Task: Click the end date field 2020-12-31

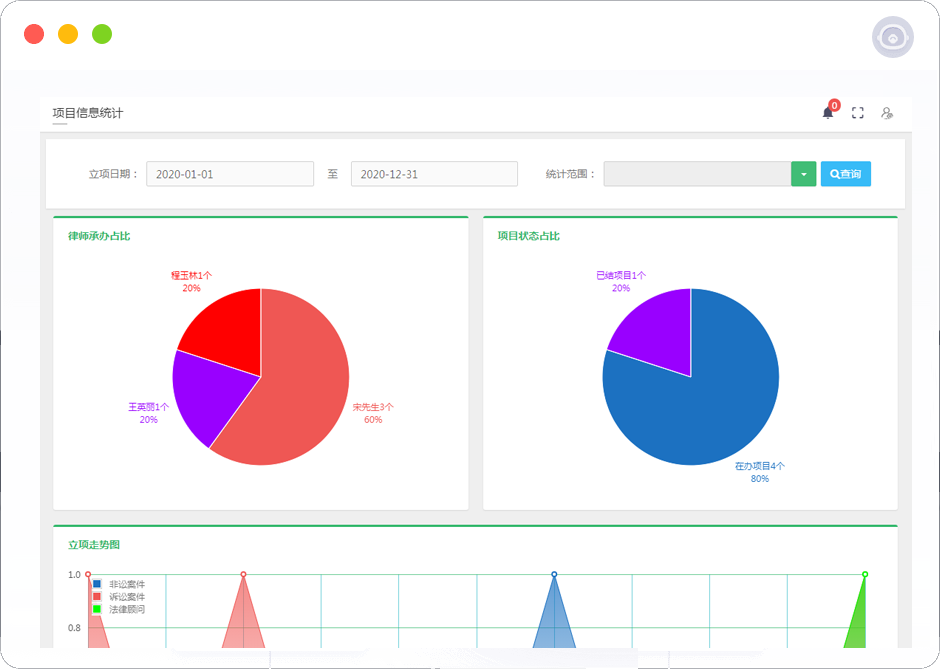Action: tap(434, 174)
